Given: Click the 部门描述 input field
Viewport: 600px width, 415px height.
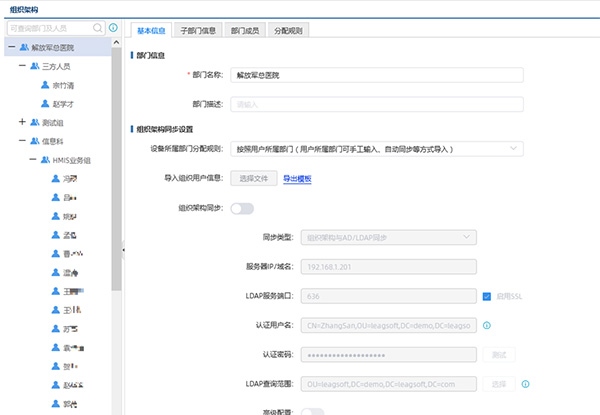Looking at the screenshot, I should pos(376,103).
